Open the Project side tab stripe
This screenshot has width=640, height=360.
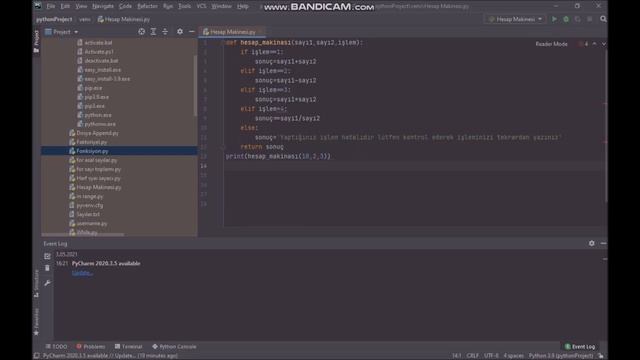pyautogui.click(x=36, y=41)
